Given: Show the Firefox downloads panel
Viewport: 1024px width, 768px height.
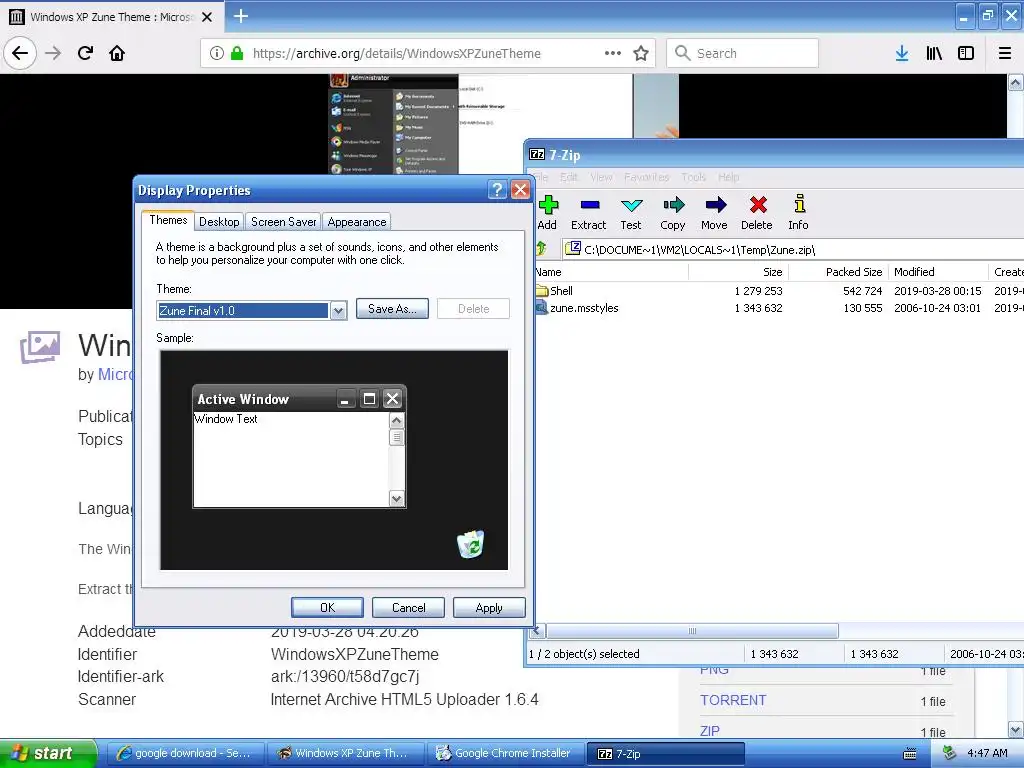Looking at the screenshot, I should 901,53.
